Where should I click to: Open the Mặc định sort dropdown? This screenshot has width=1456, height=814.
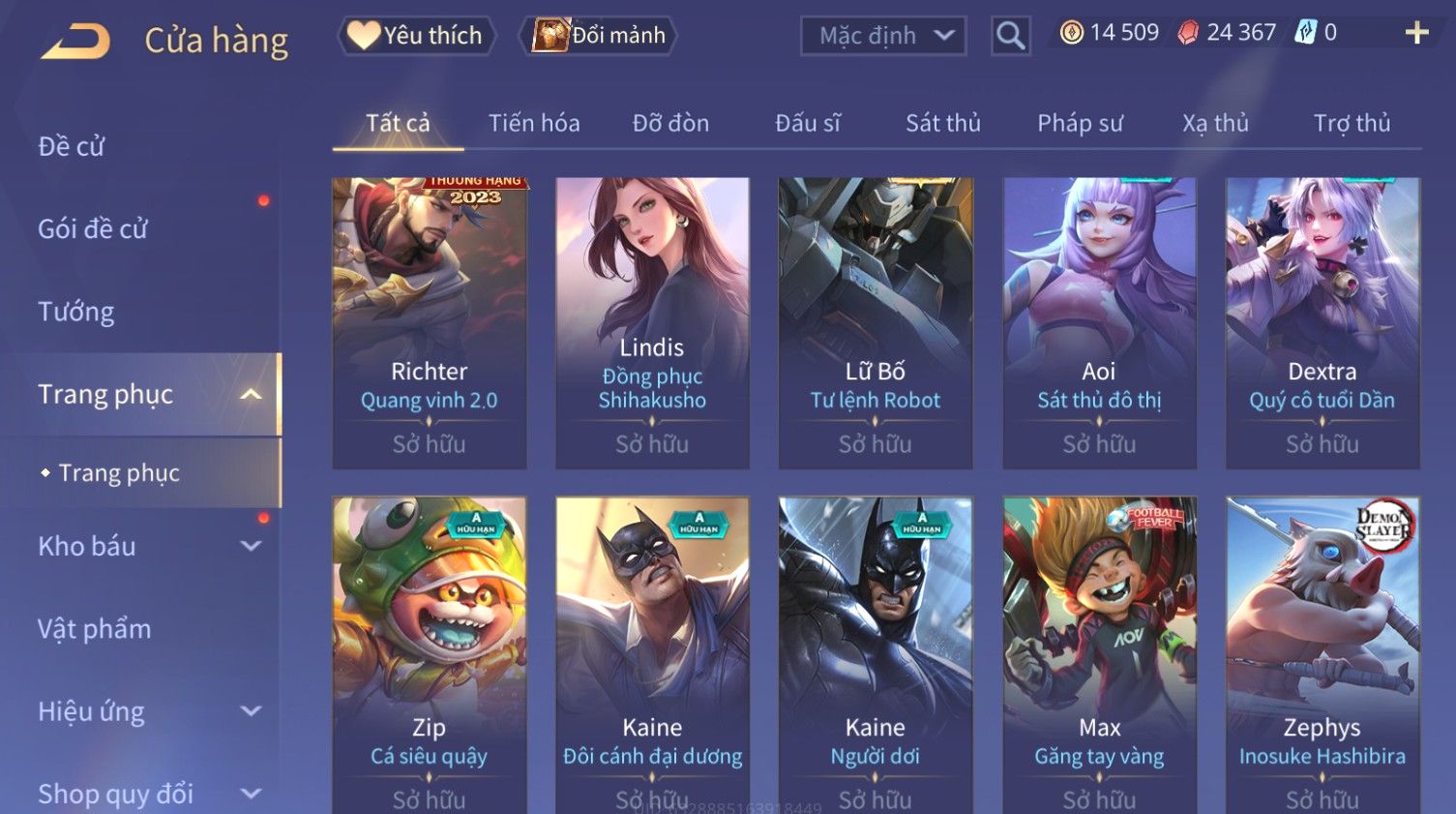883,36
